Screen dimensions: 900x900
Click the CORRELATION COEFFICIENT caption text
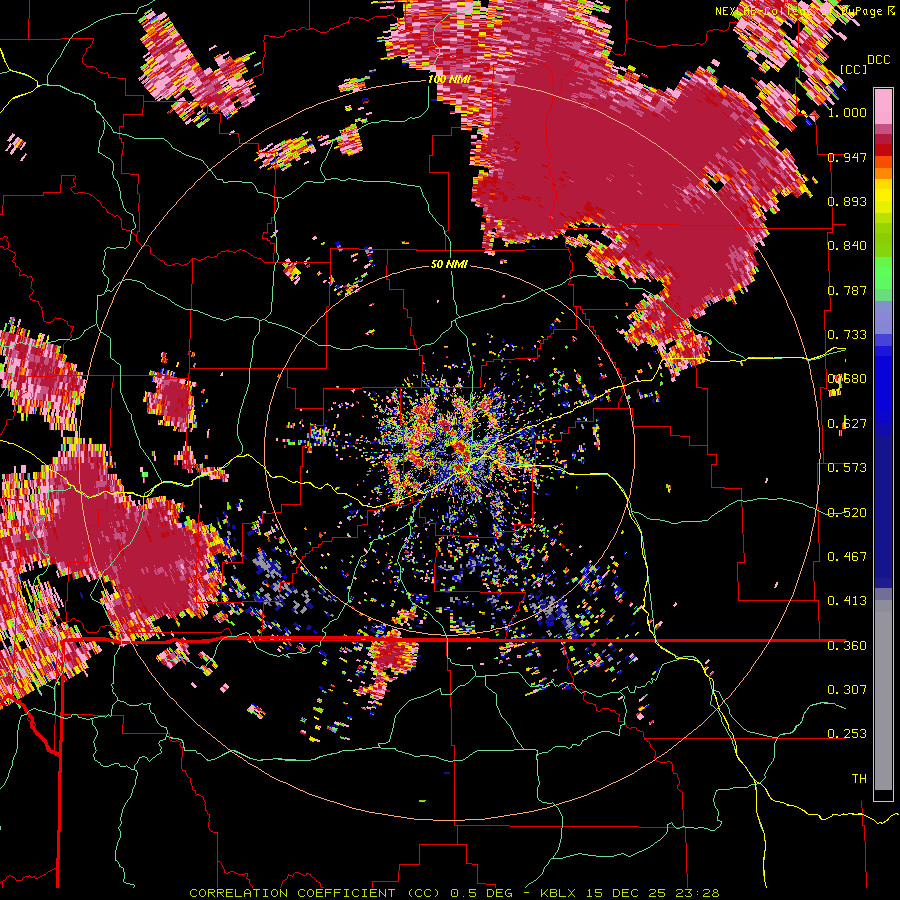[292, 893]
